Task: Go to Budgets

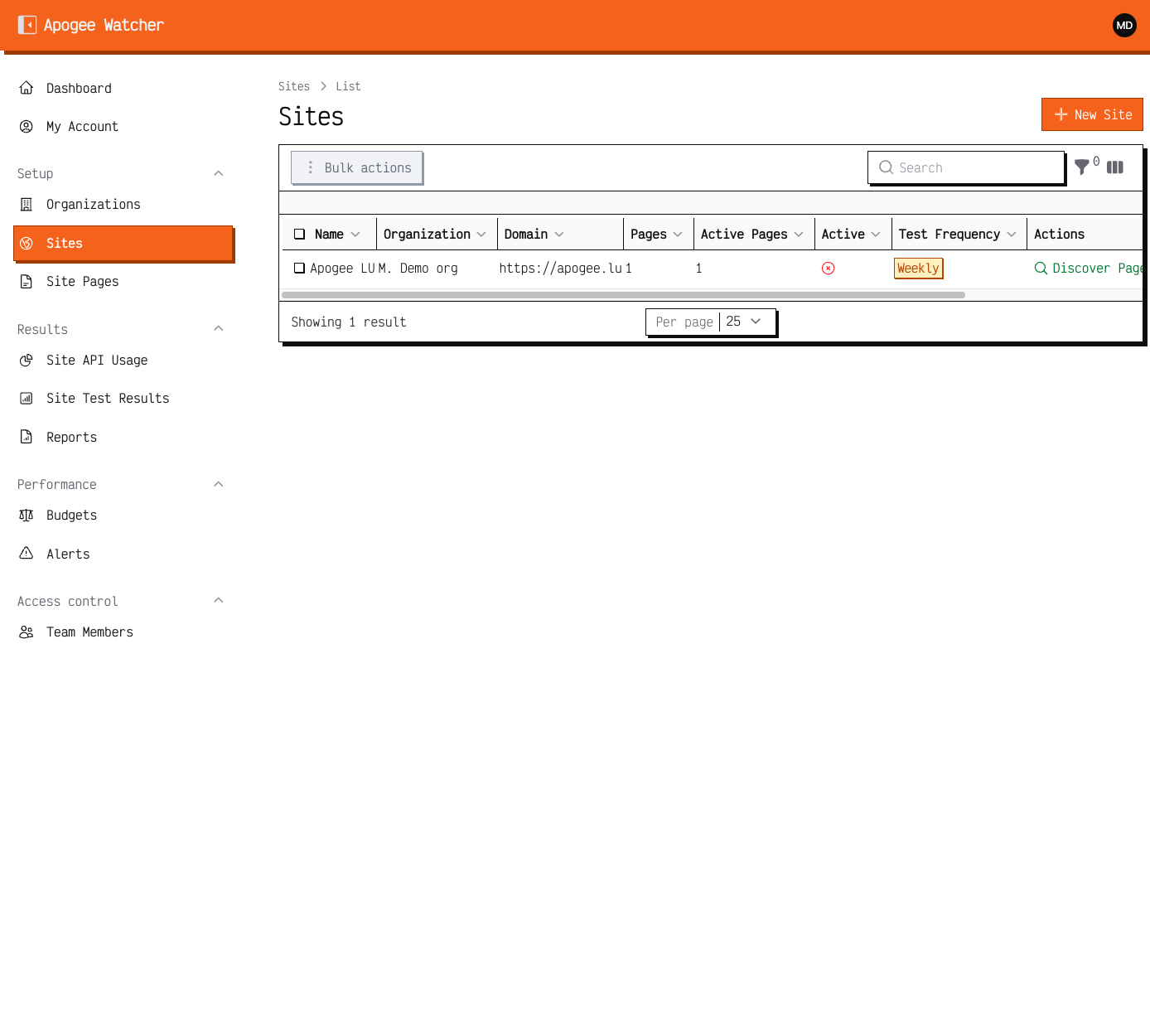Action: [123, 516]
